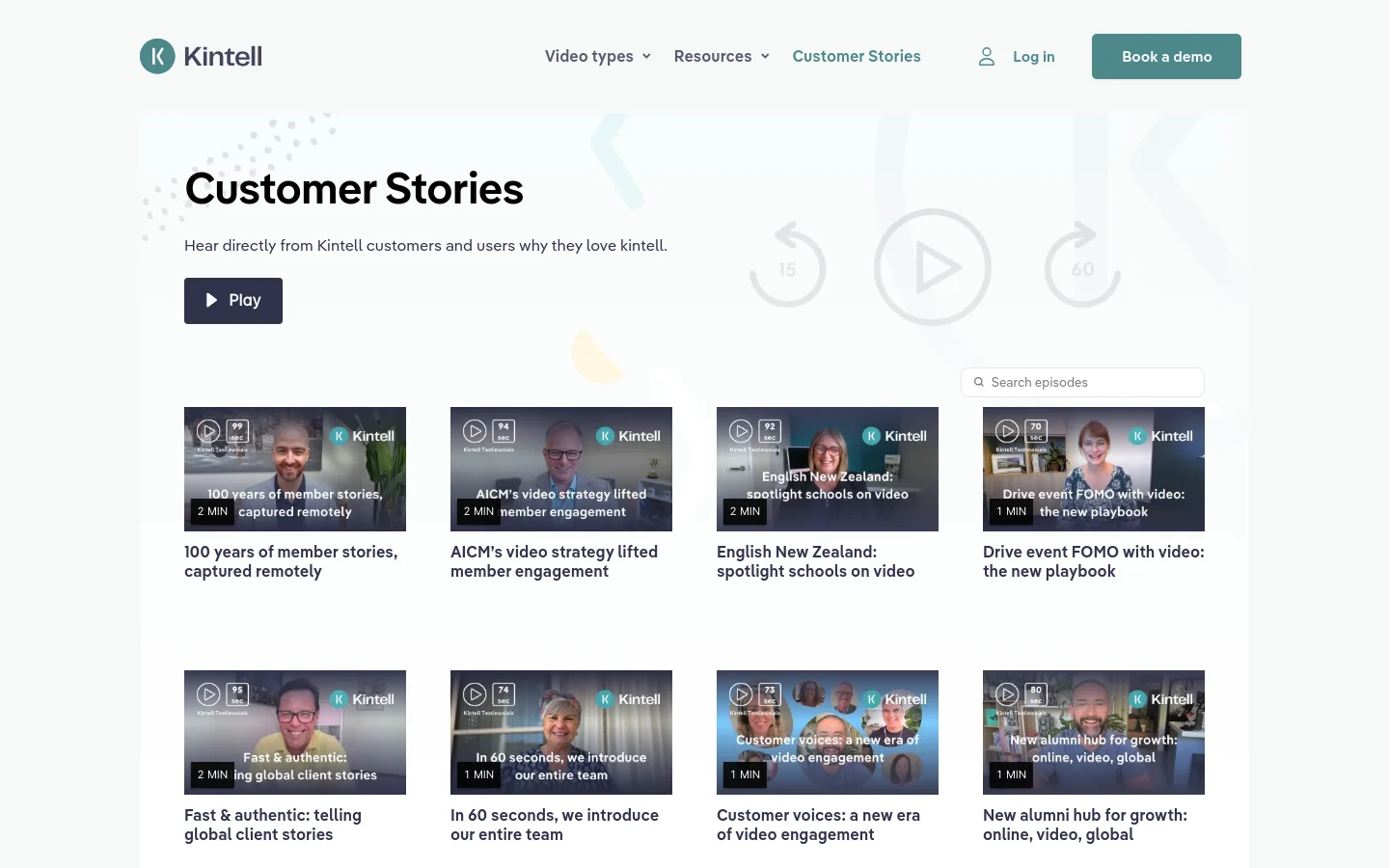1389x868 pixels.
Task: Open thumbnail of 100 years of member stories
Action: point(295,469)
